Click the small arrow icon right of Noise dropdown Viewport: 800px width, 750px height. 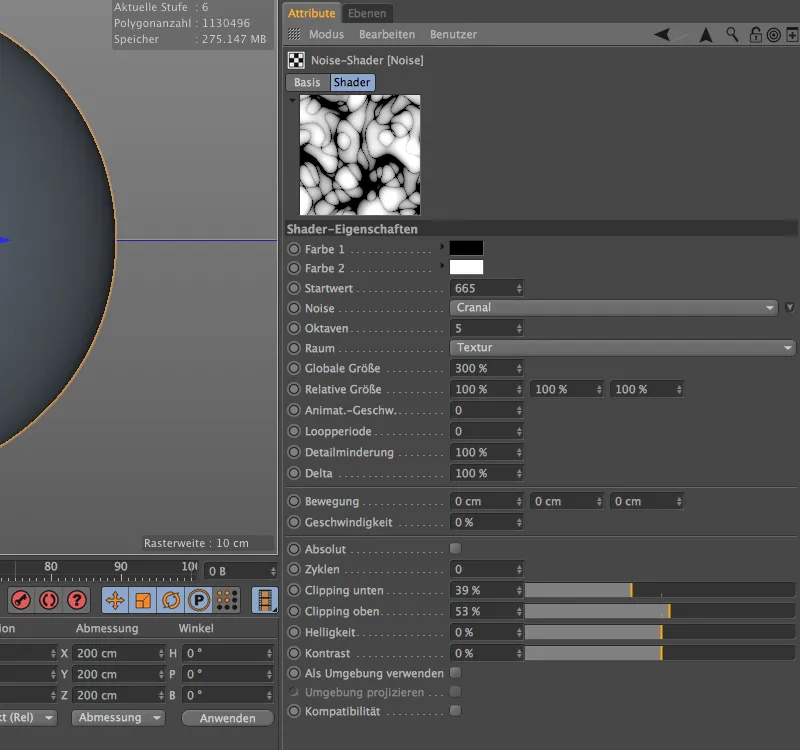click(789, 308)
